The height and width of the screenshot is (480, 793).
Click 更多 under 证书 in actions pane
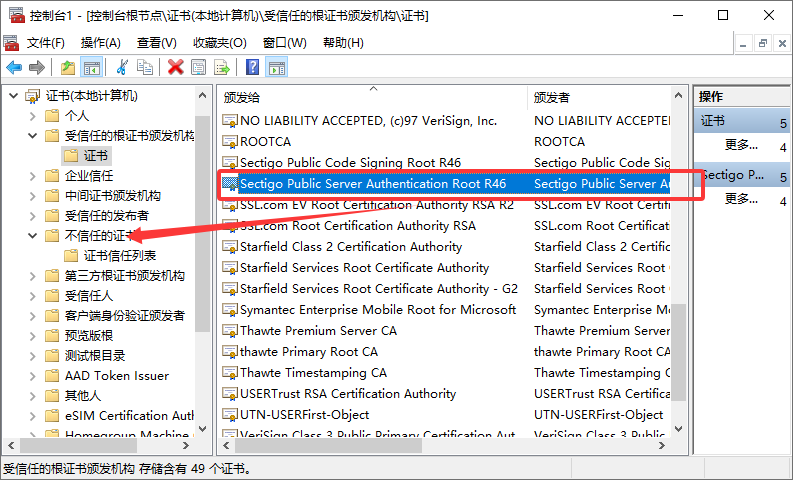[740, 145]
